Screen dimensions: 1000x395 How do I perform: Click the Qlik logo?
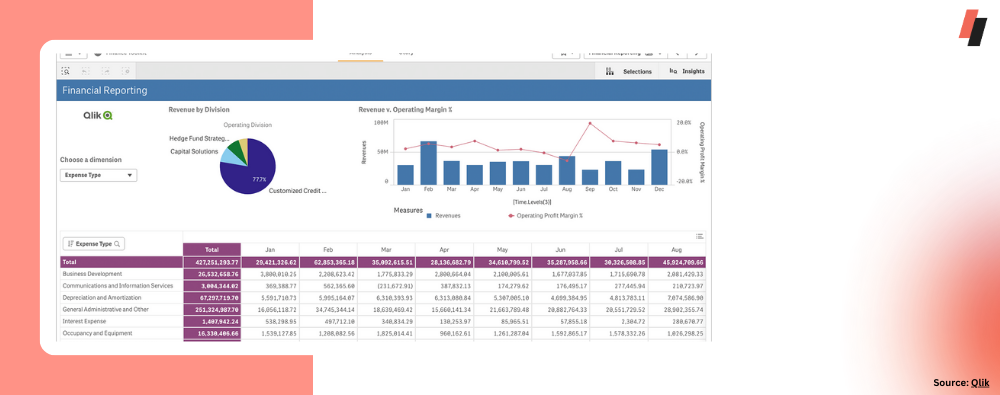pyautogui.click(x=98, y=116)
